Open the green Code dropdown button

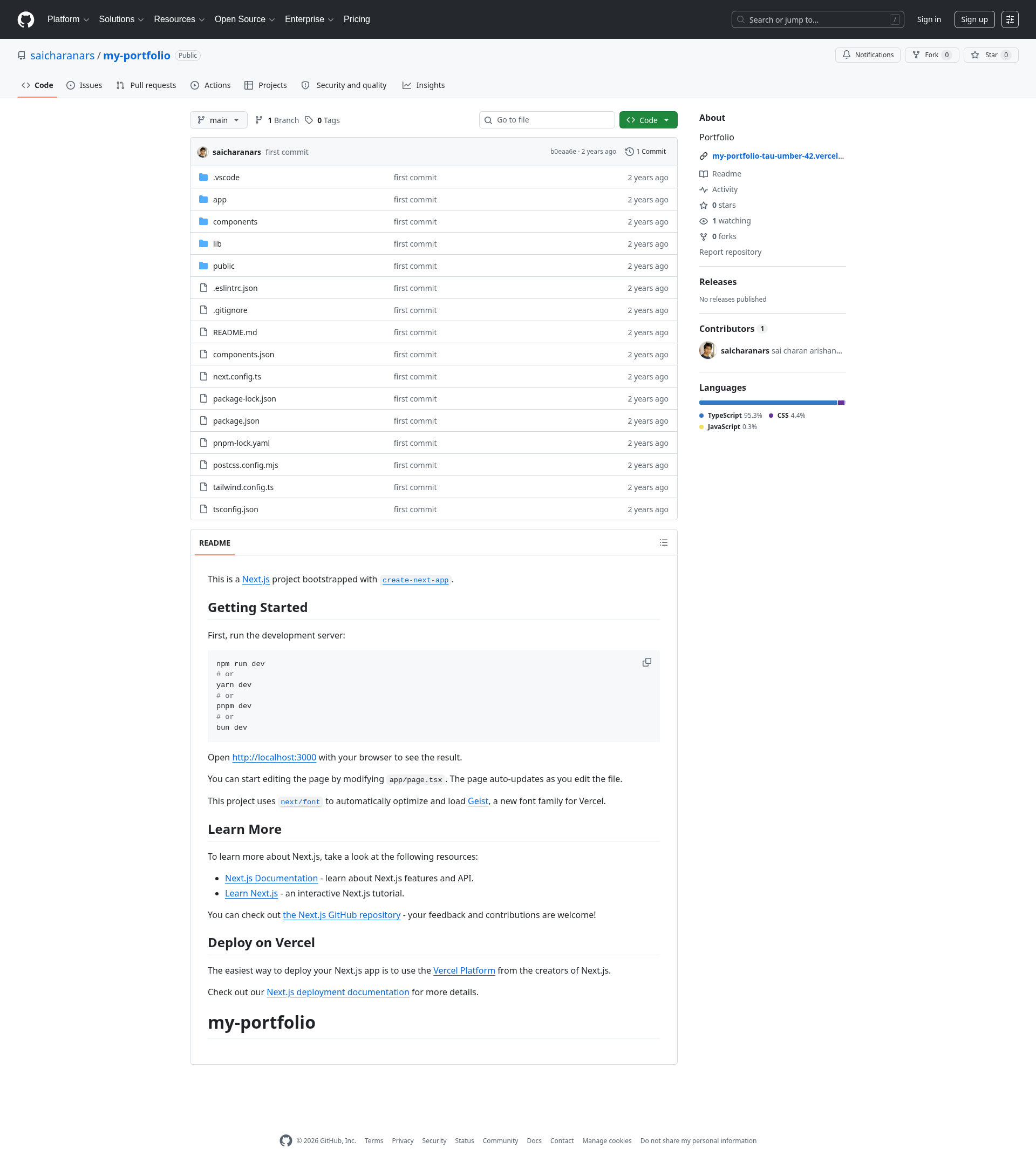649,120
